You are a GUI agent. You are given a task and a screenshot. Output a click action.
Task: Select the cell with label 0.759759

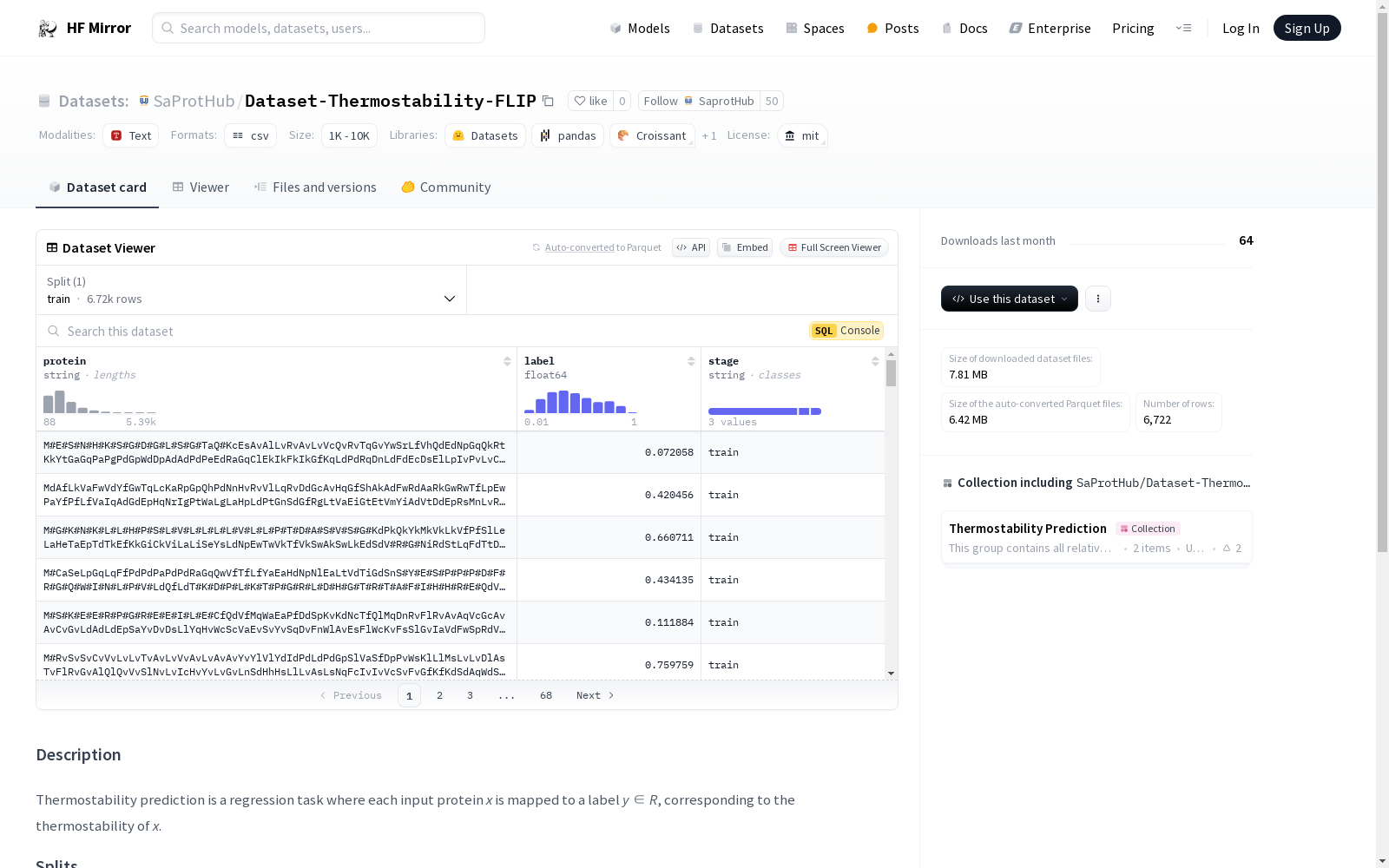pos(609,662)
